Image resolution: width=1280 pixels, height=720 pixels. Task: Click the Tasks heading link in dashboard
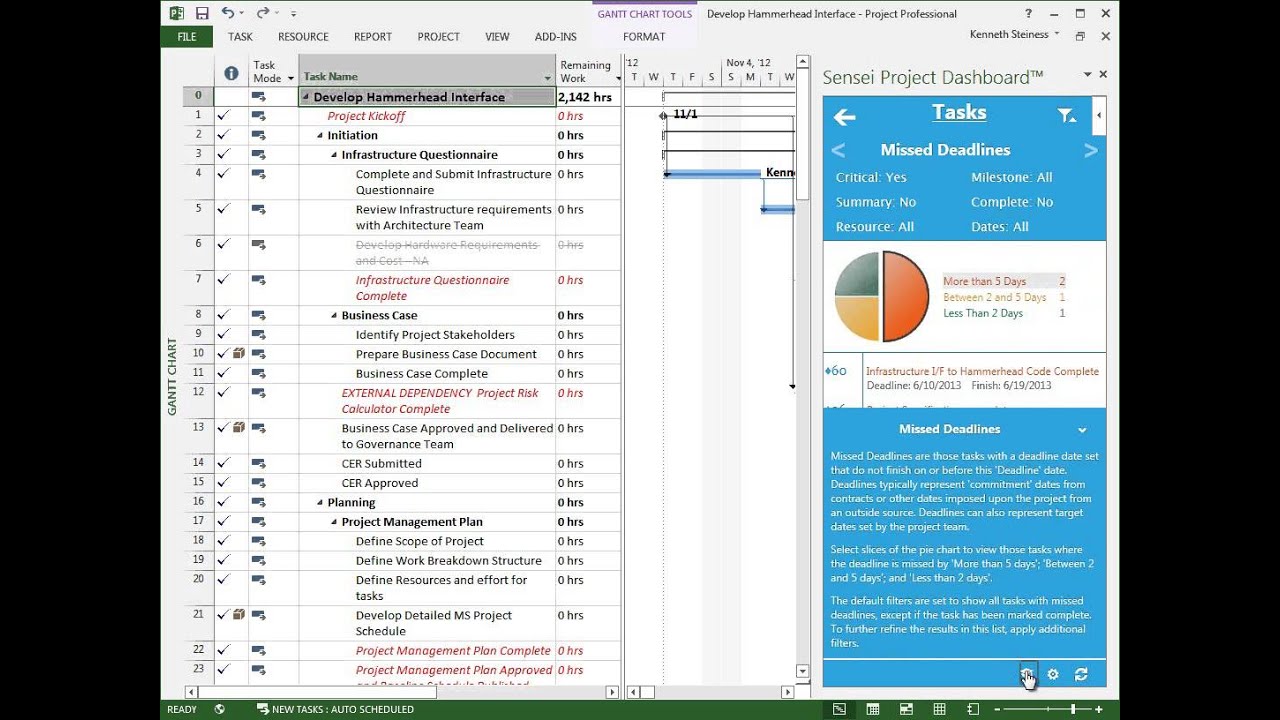pyautogui.click(x=959, y=112)
